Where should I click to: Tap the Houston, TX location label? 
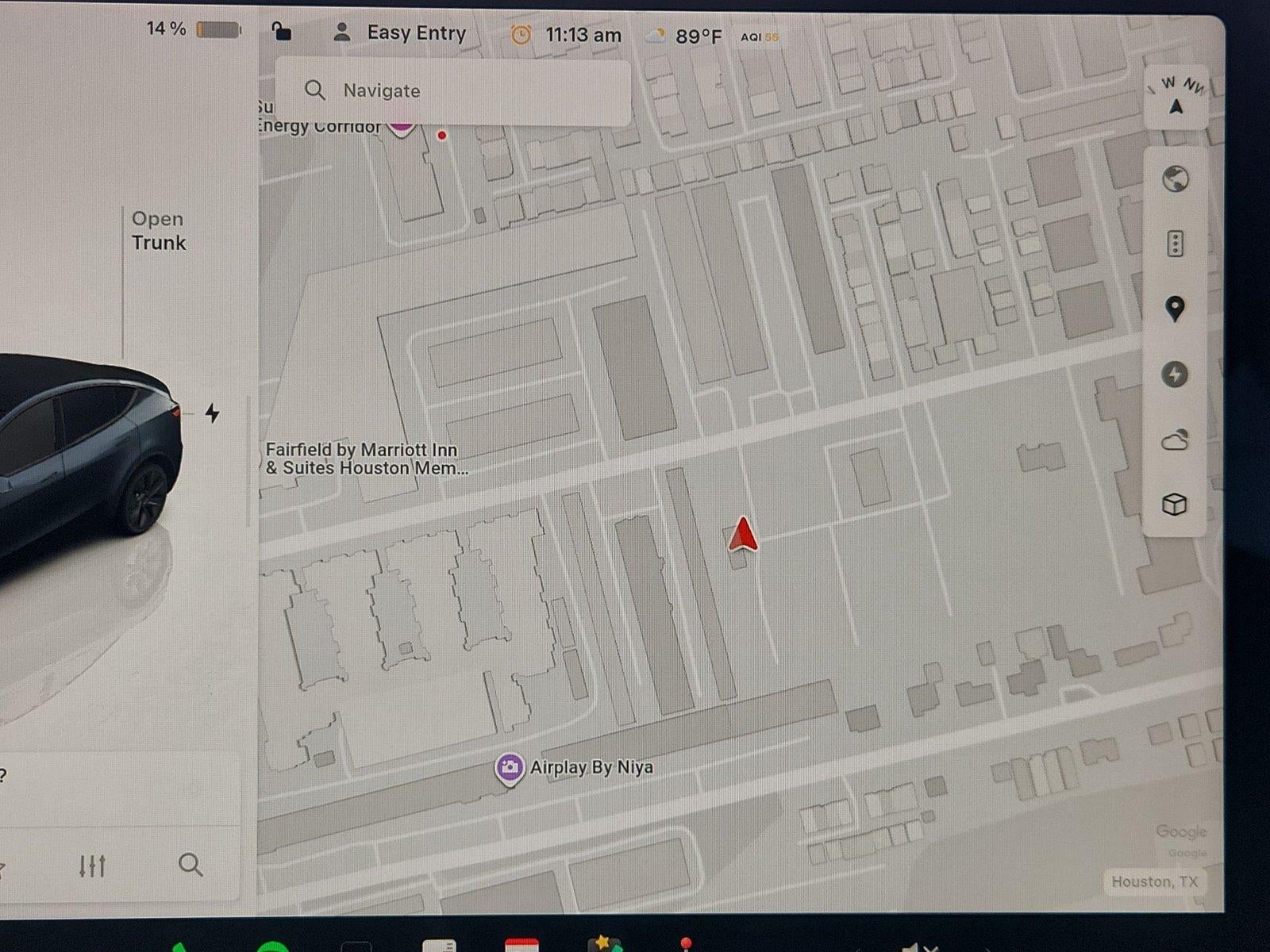[1155, 881]
